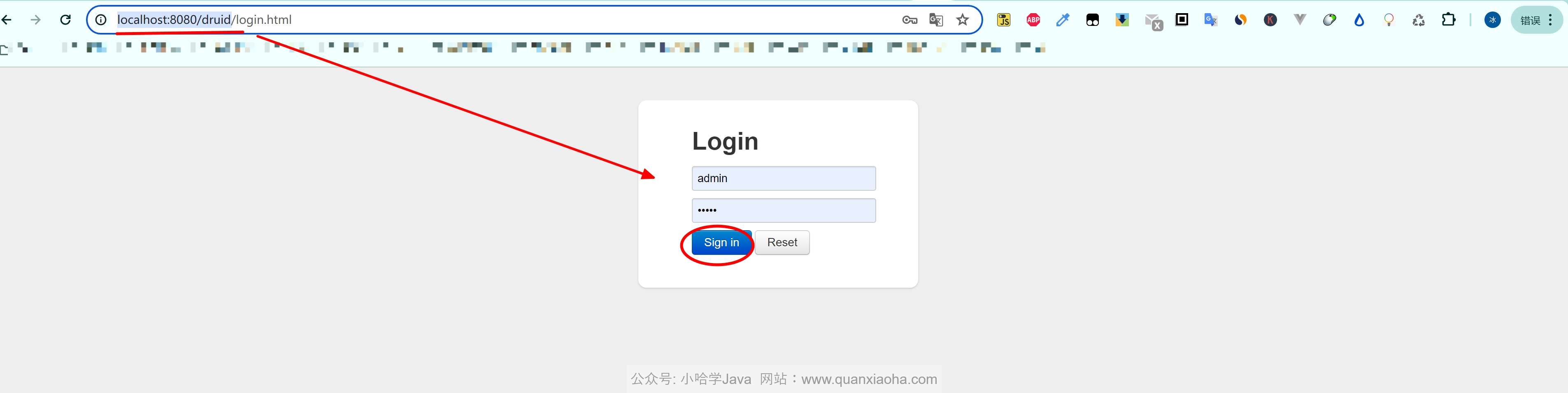Image resolution: width=1568 pixels, height=393 pixels.
Task: Open the yellow JS extension icon
Action: click(1004, 20)
